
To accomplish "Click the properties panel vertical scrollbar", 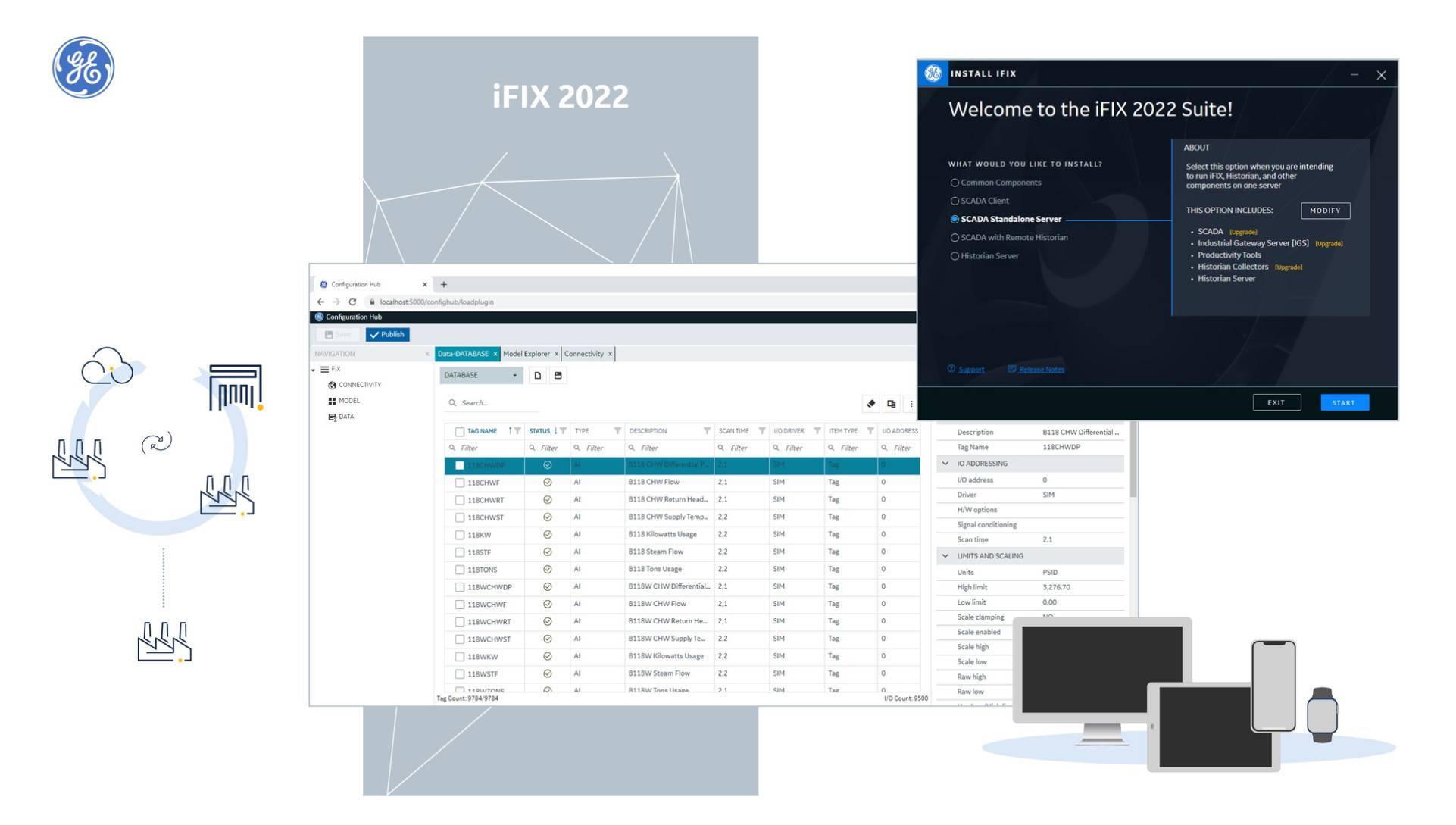I will [x=1134, y=461].
